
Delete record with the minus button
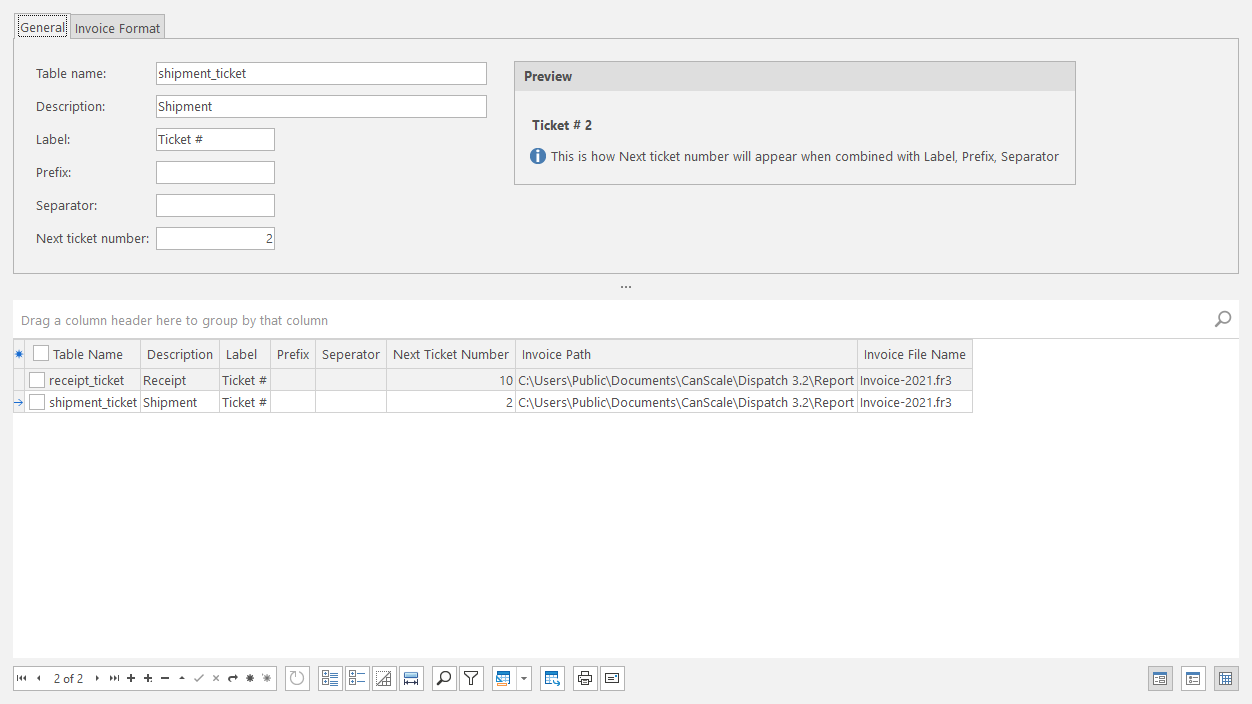pyautogui.click(x=165, y=679)
